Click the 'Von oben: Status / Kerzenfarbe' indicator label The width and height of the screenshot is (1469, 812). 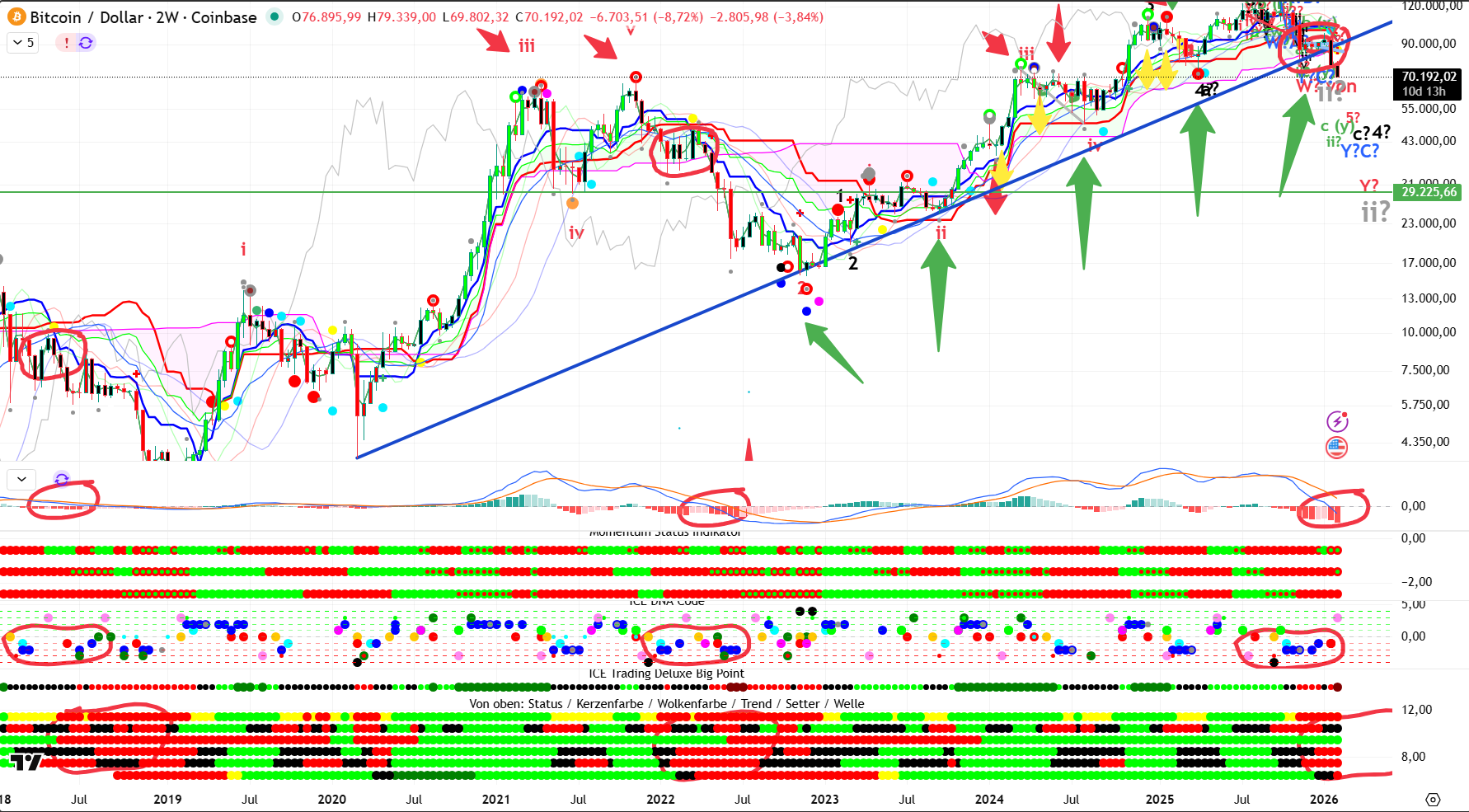666,704
